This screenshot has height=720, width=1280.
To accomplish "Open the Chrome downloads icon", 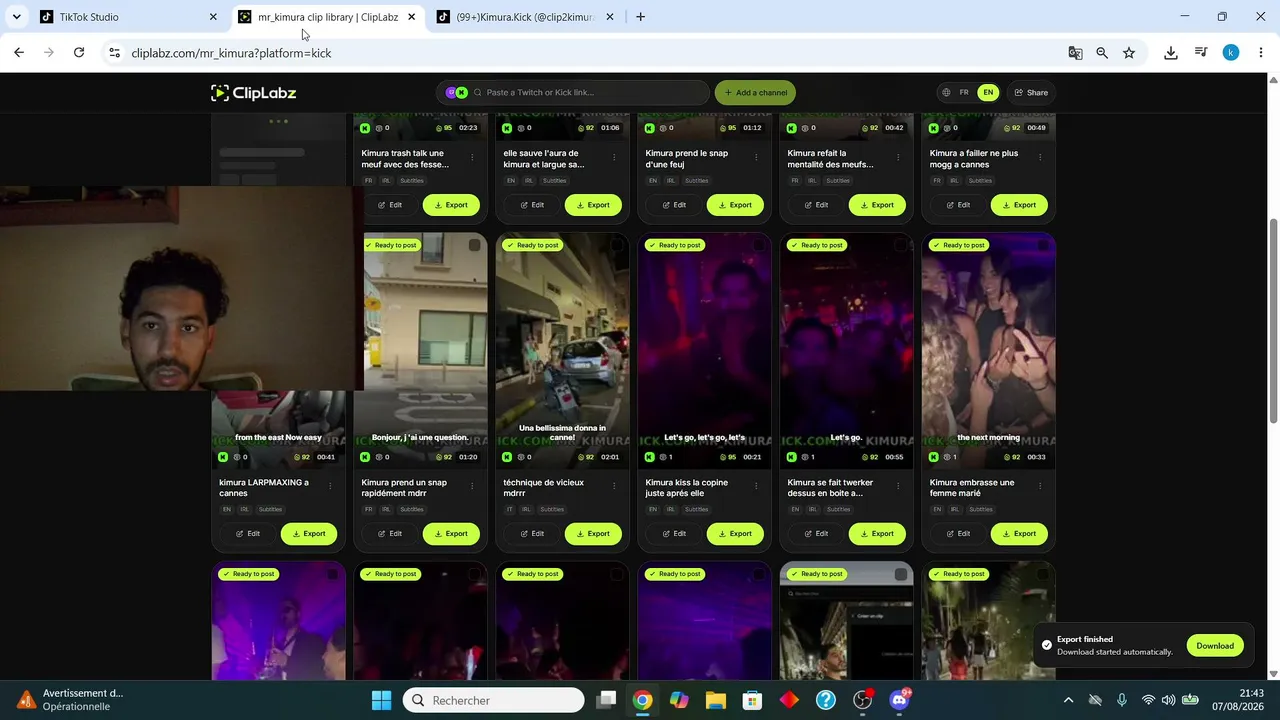I will click(x=1171, y=53).
